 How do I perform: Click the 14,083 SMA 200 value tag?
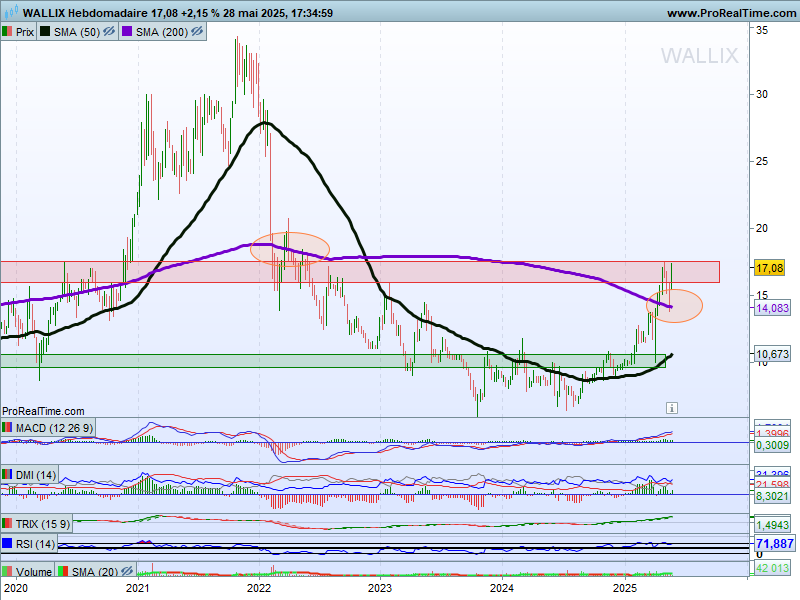click(x=772, y=308)
